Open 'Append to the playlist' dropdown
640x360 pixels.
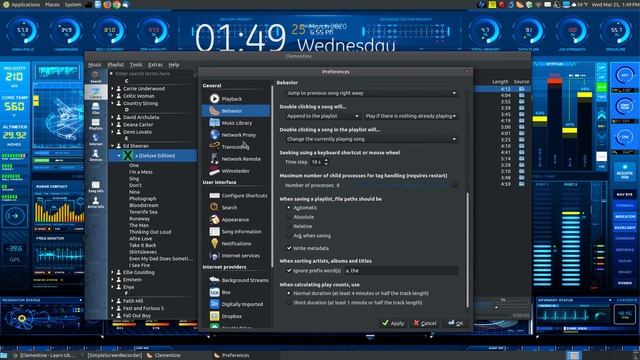coord(322,116)
